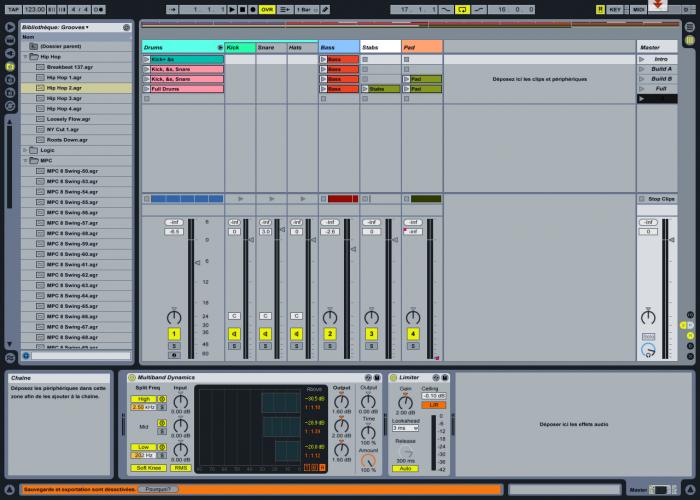Screen dimensions: 700x500
Task: Click the TAP tempo button
Action: pyautogui.click(x=13, y=9)
